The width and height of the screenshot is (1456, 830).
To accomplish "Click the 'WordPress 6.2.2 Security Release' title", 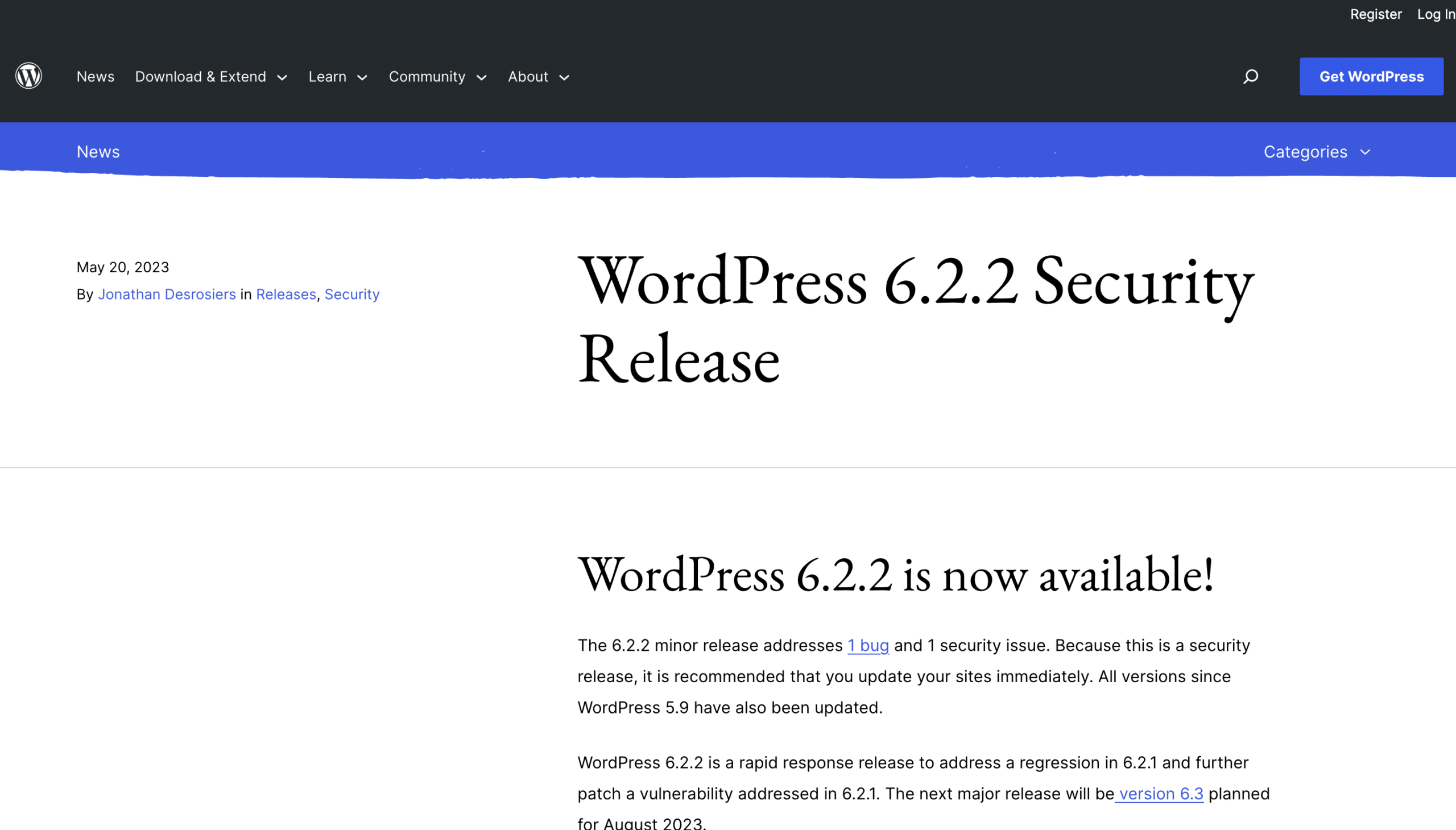I will (915, 319).
